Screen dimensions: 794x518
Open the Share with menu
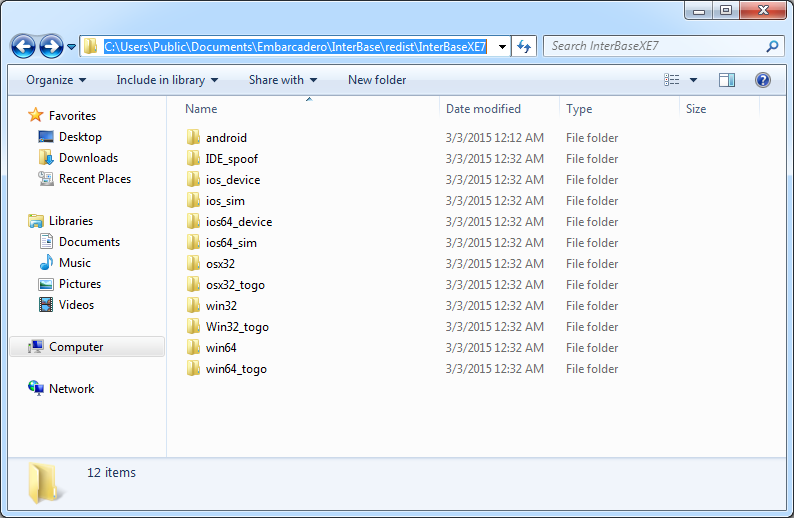282,80
